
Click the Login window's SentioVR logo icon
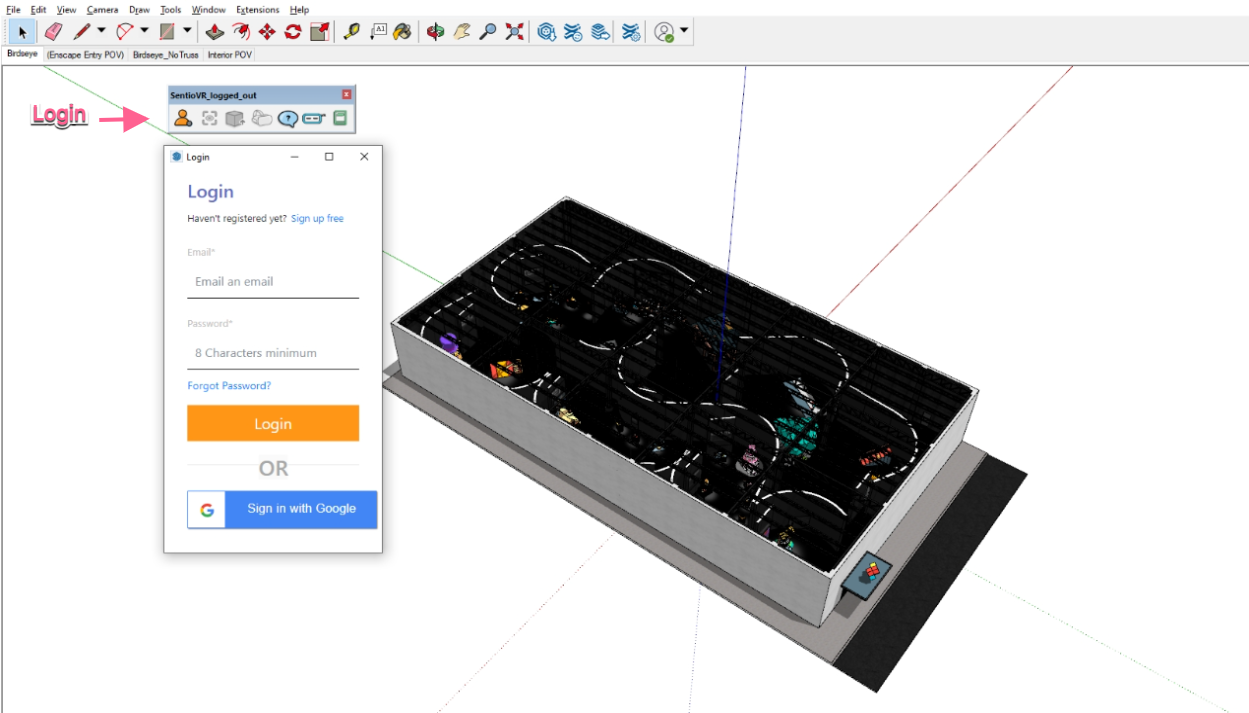pos(177,157)
